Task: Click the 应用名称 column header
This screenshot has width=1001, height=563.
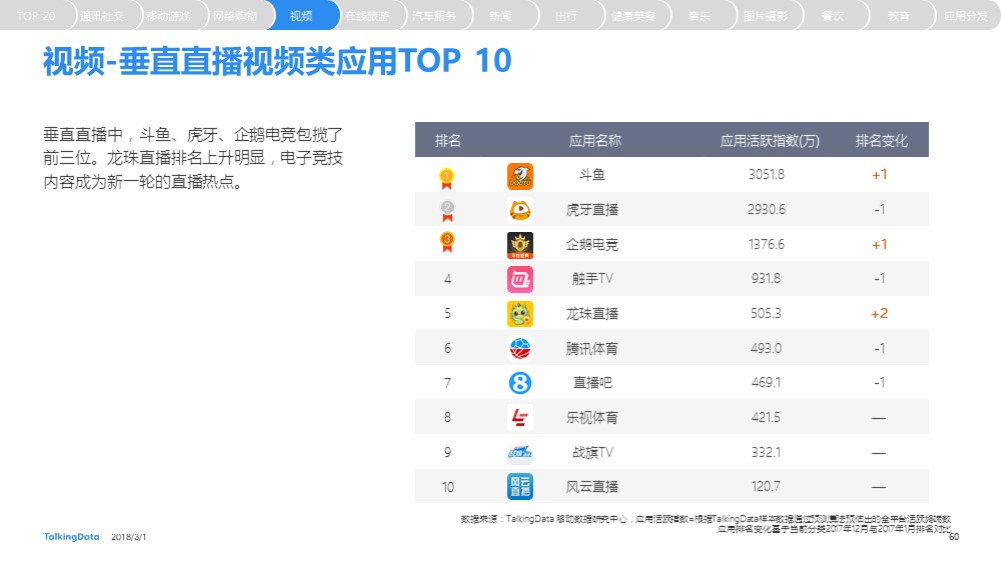Action: (595, 140)
